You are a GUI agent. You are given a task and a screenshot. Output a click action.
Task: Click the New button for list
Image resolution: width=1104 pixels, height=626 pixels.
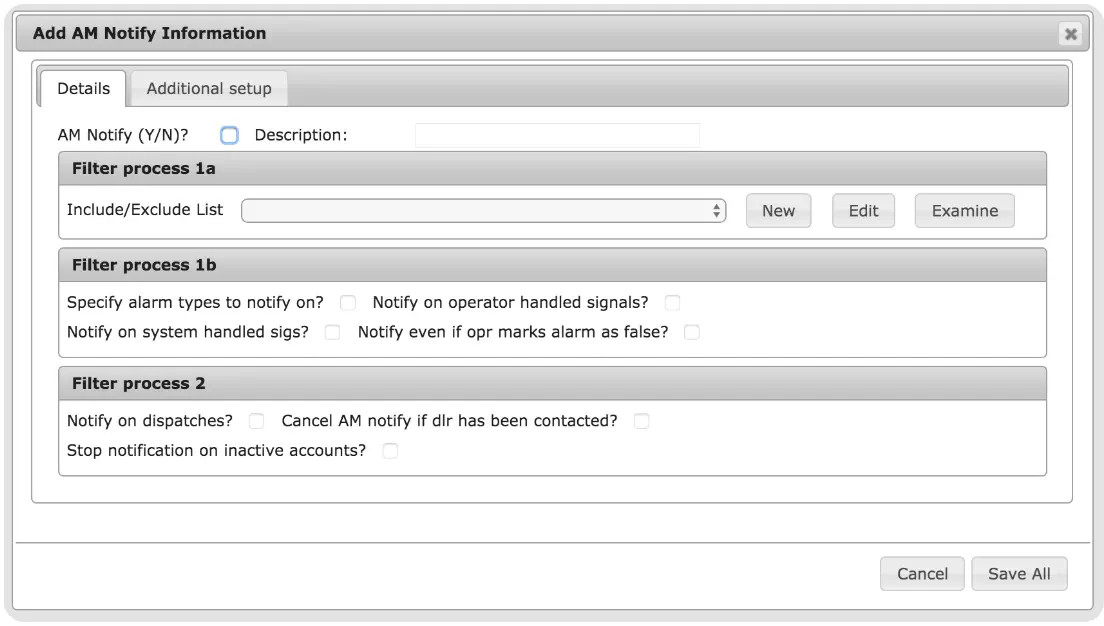[779, 211]
